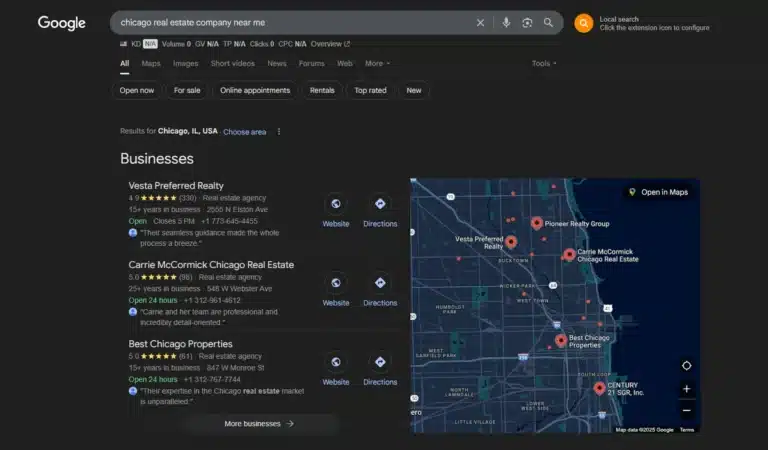Get directions to Best Chicago Properties
Screen dimensions: 768x450
tap(380, 362)
